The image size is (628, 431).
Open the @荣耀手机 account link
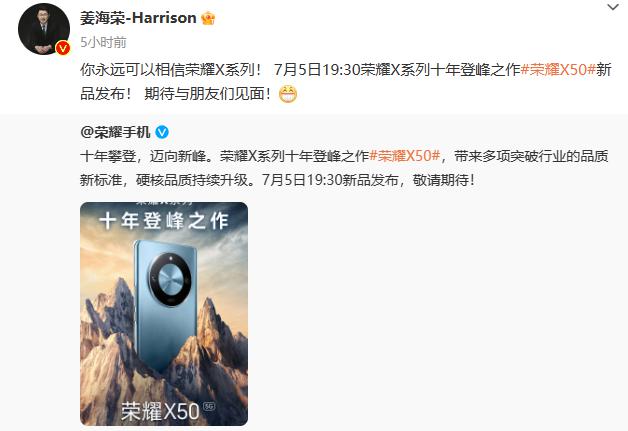[115, 132]
